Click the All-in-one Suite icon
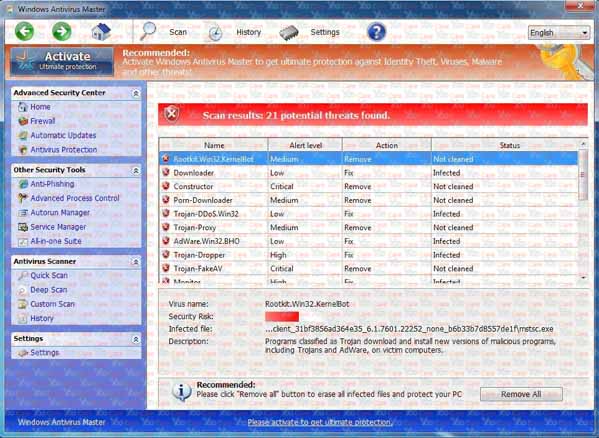The height and width of the screenshot is (438, 599). click(23, 241)
